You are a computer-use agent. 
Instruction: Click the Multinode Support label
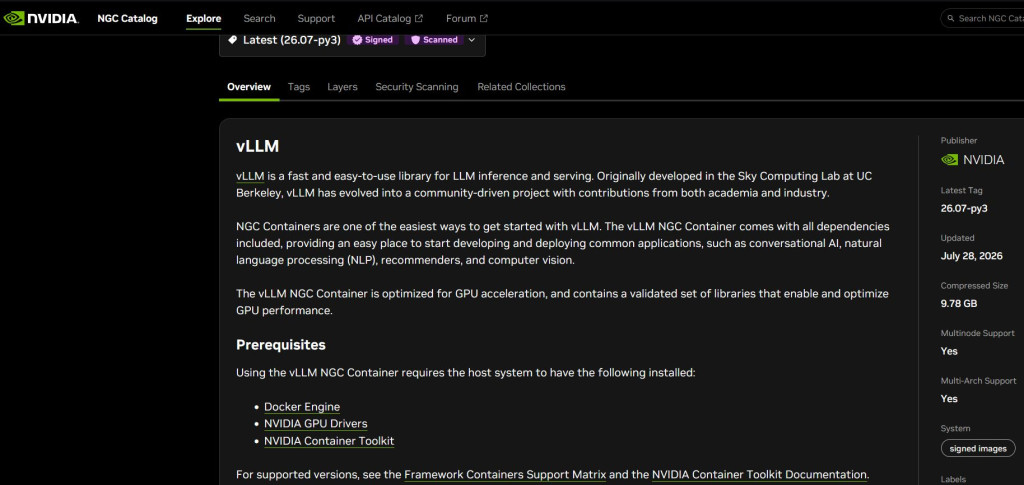coord(978,333)
